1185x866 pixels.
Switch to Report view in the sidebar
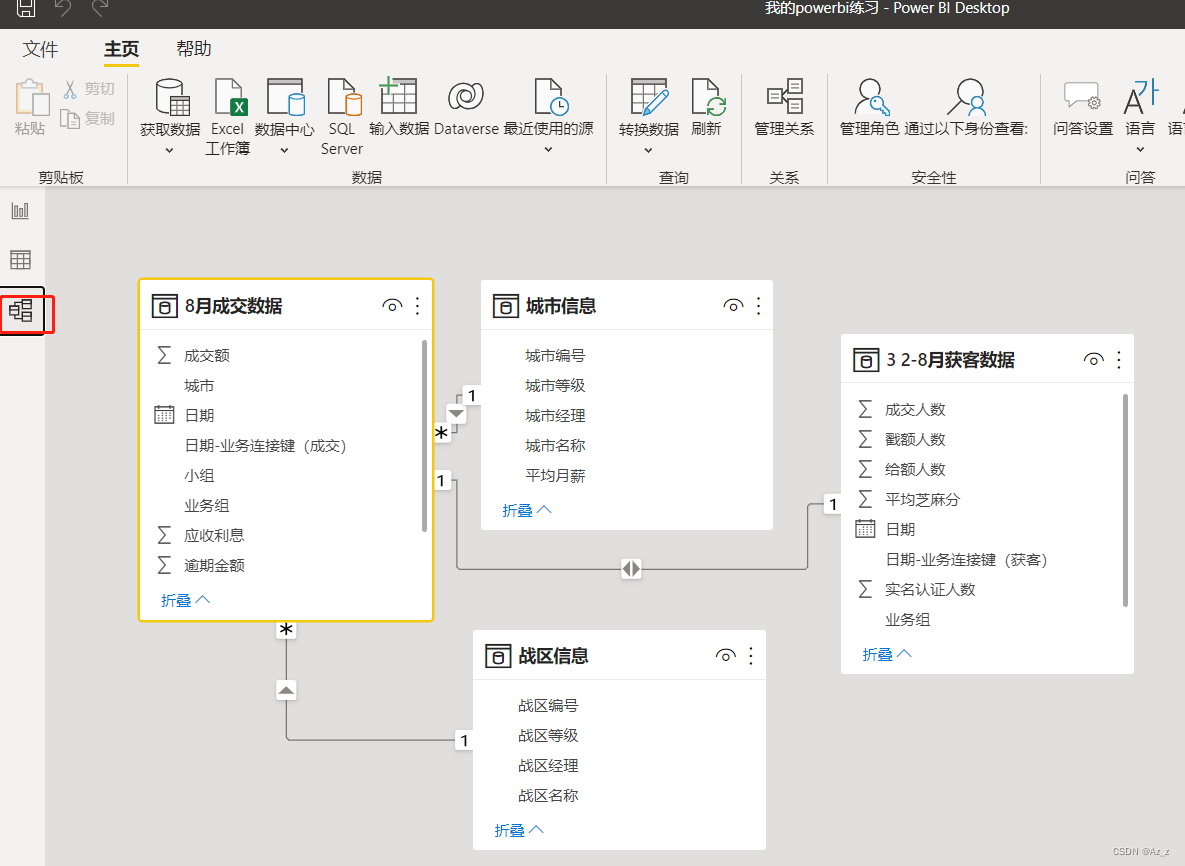pyautogui.click(x=22, y=210)
